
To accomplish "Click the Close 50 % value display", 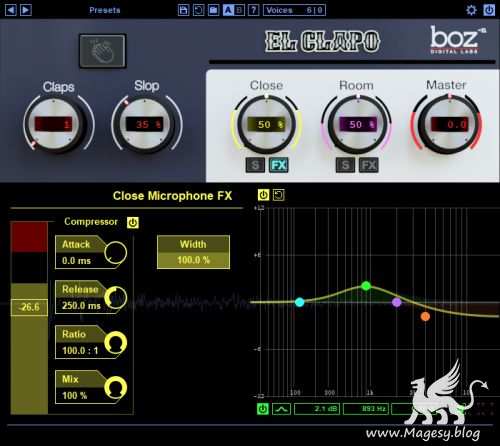I will [266, 124].
